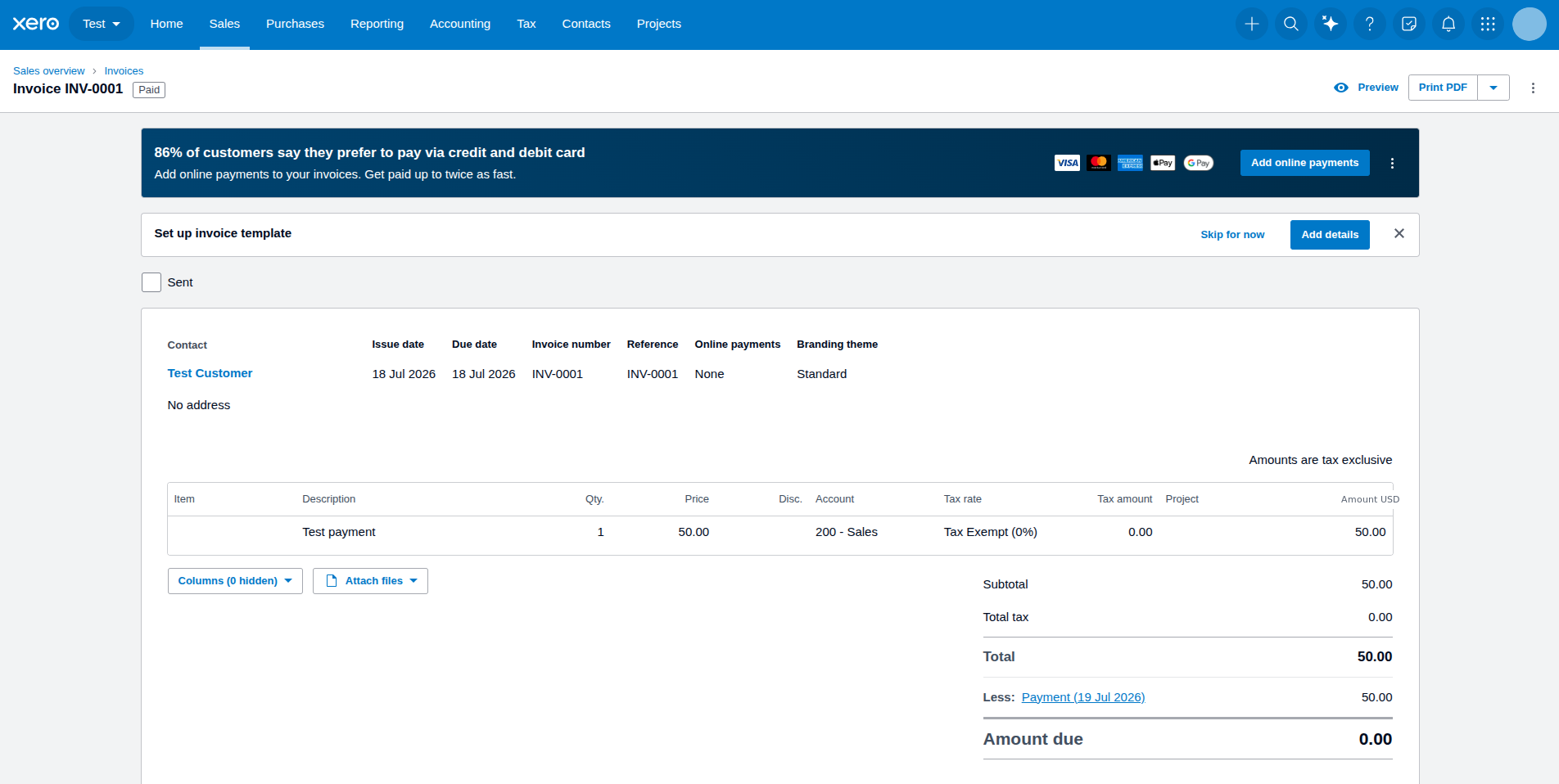
Task: Open the online payments banner kebab menu
Action: pos(1392,163)
